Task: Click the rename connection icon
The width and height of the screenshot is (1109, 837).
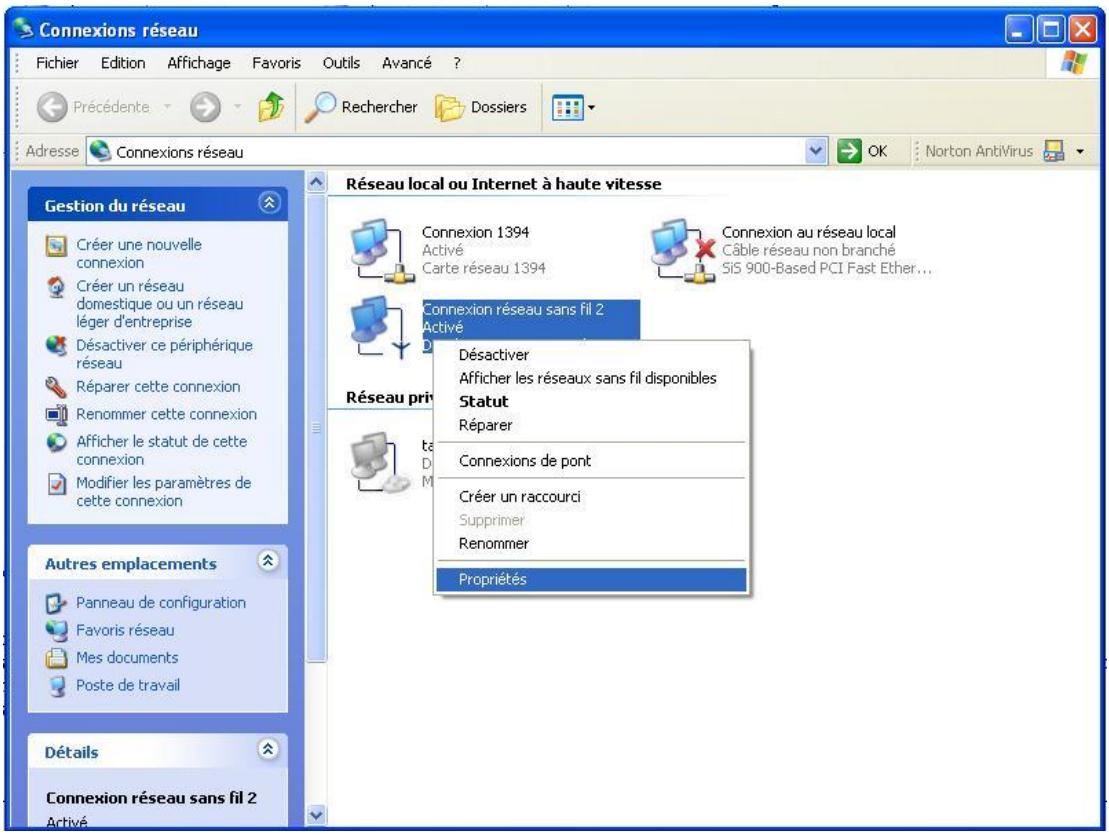Action: click(56, 414)
